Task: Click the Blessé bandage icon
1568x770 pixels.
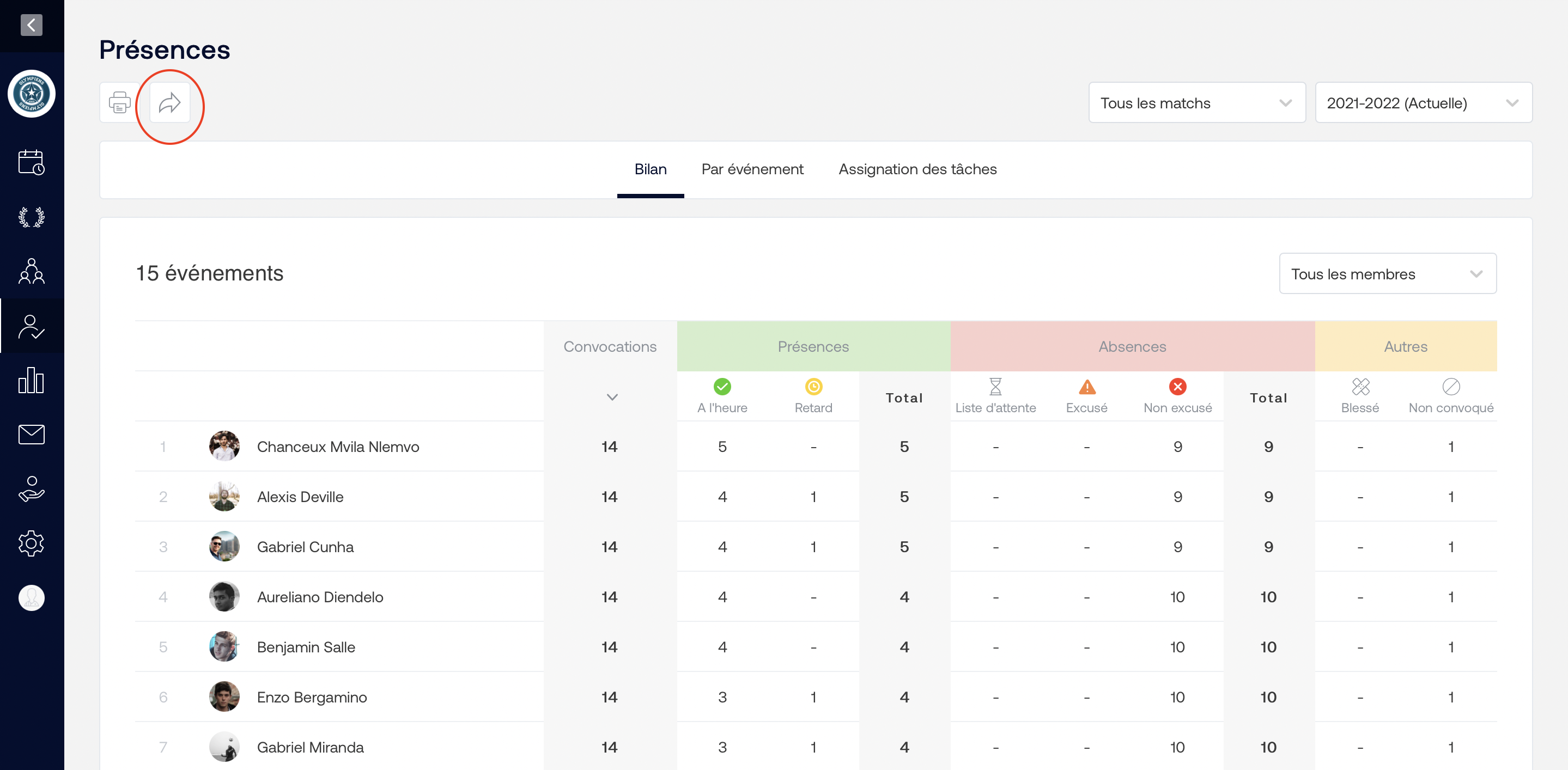Action: 1360,386
